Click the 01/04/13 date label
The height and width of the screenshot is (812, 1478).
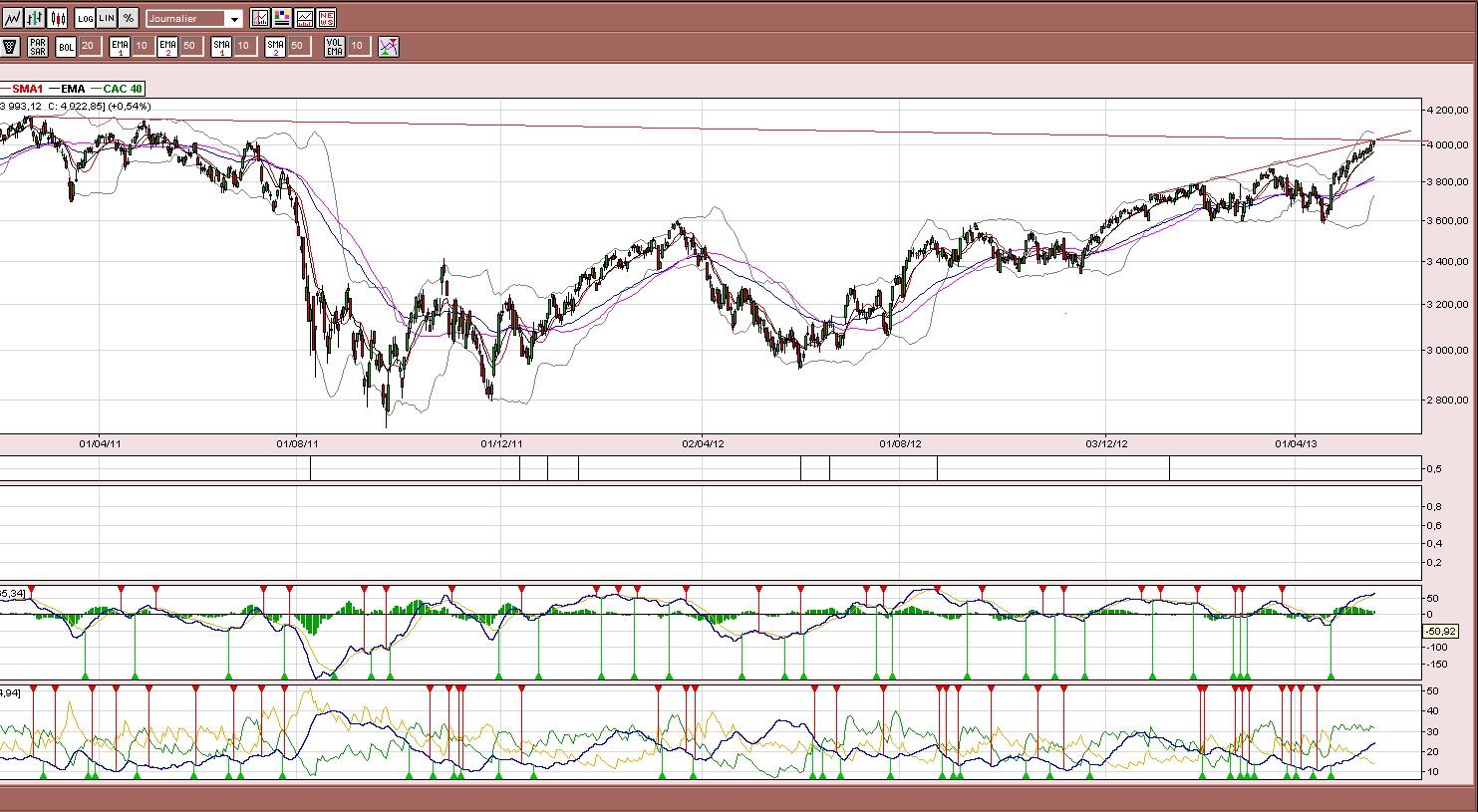(x=1295, y=444)
